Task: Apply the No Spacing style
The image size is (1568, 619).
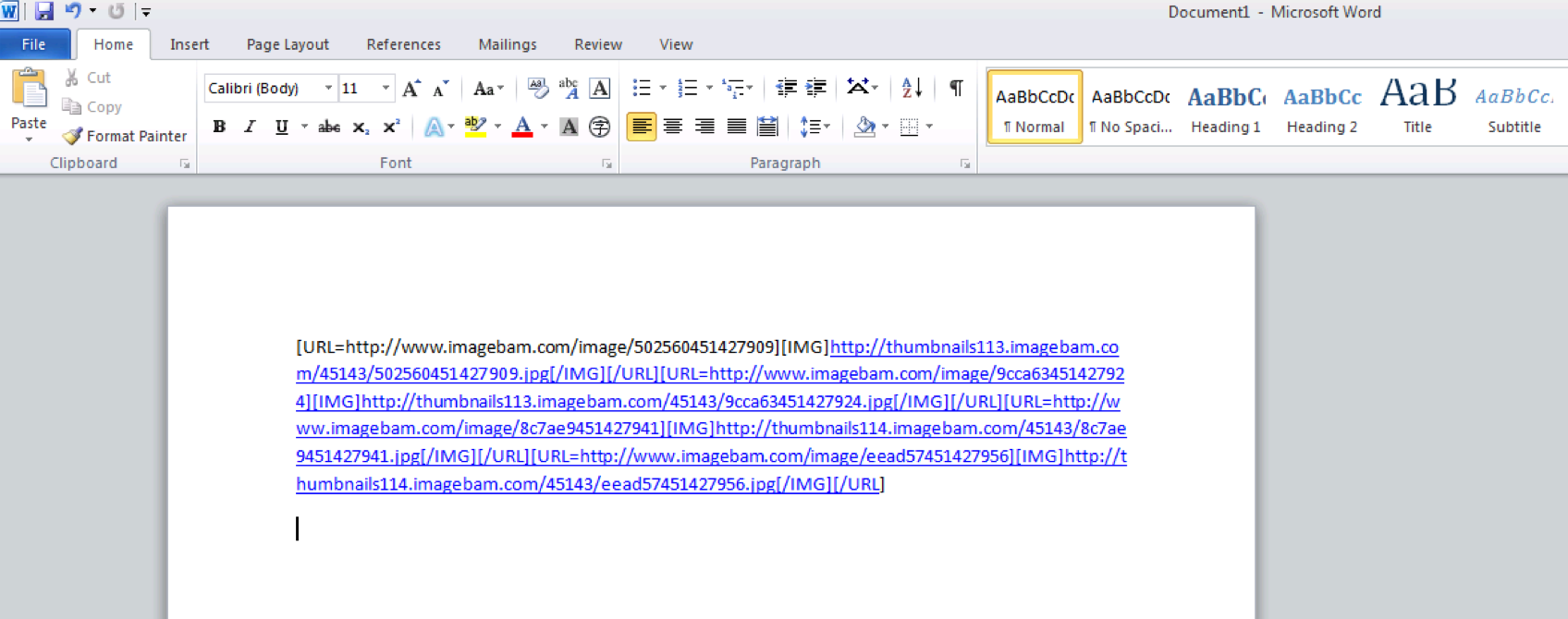Action: 1130,106
